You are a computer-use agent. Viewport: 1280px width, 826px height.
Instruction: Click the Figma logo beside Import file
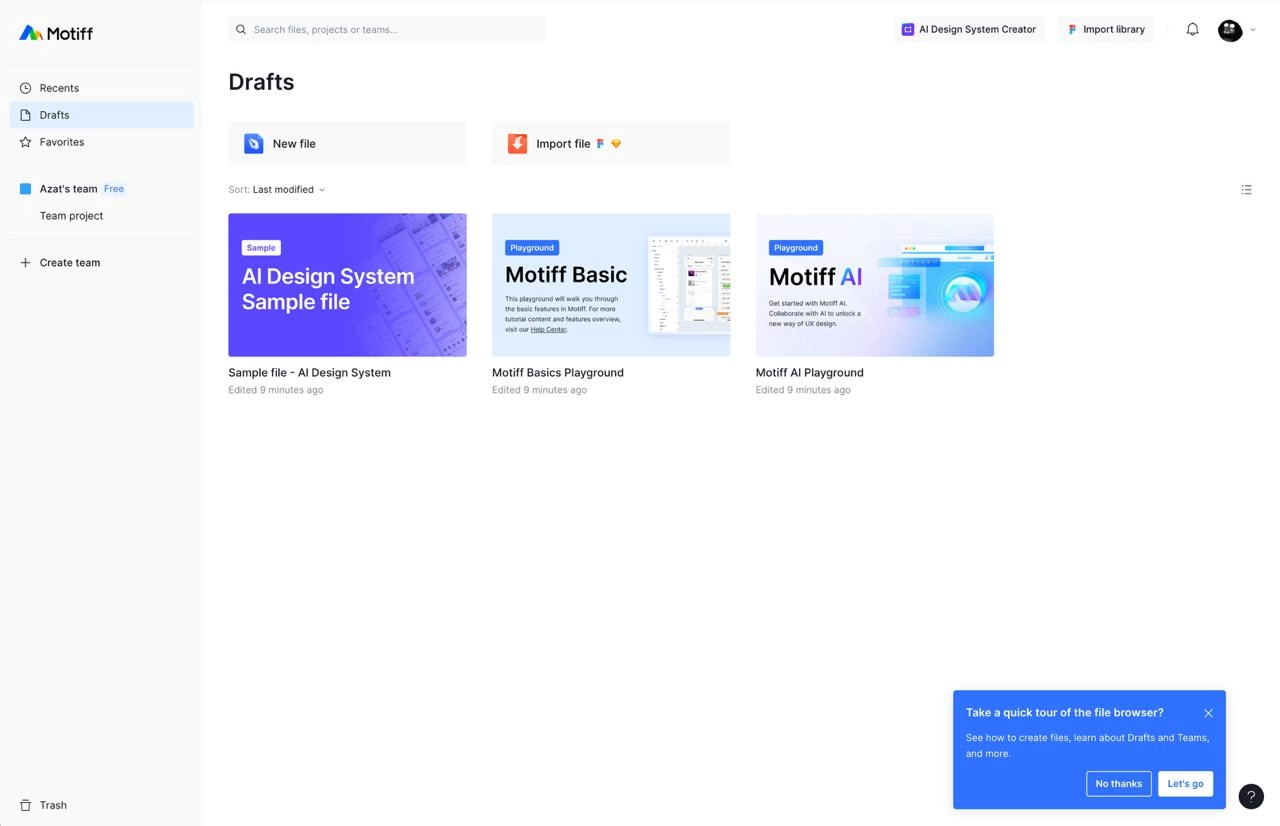point(600,144)
